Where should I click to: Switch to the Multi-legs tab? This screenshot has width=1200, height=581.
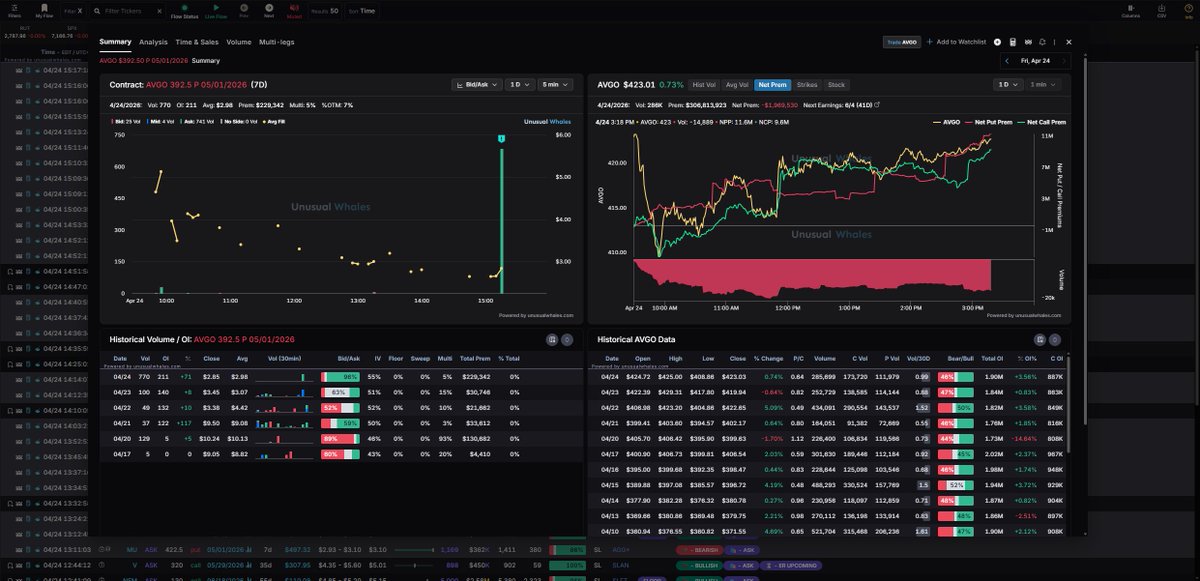pos(278,42)
